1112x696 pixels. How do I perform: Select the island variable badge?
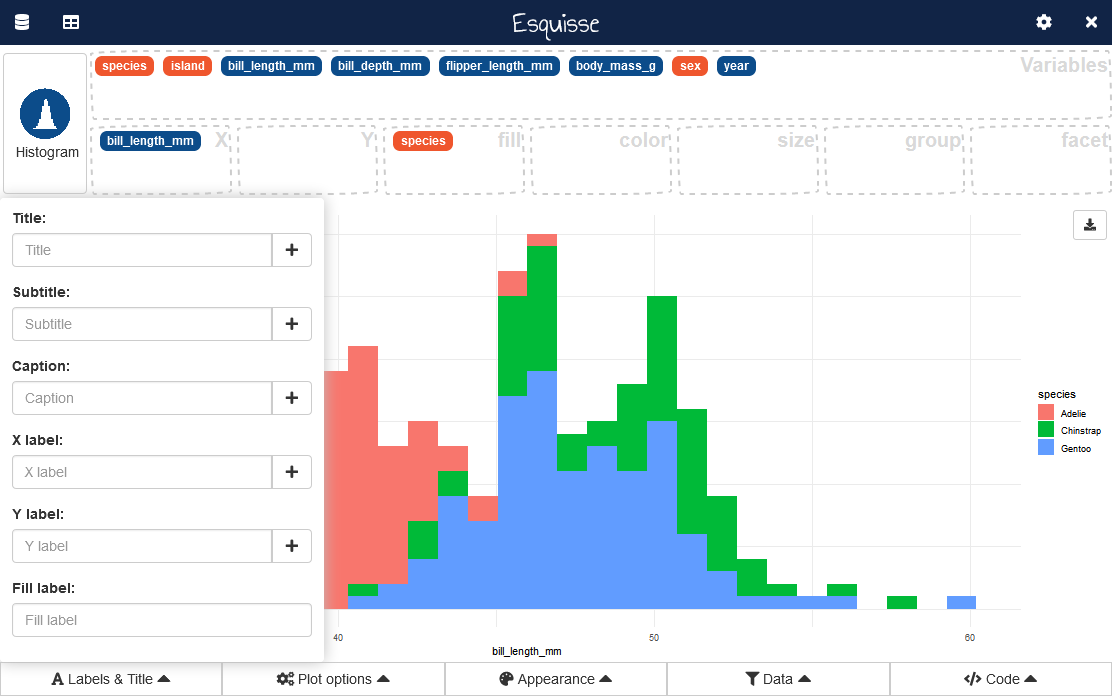[187, 66]
